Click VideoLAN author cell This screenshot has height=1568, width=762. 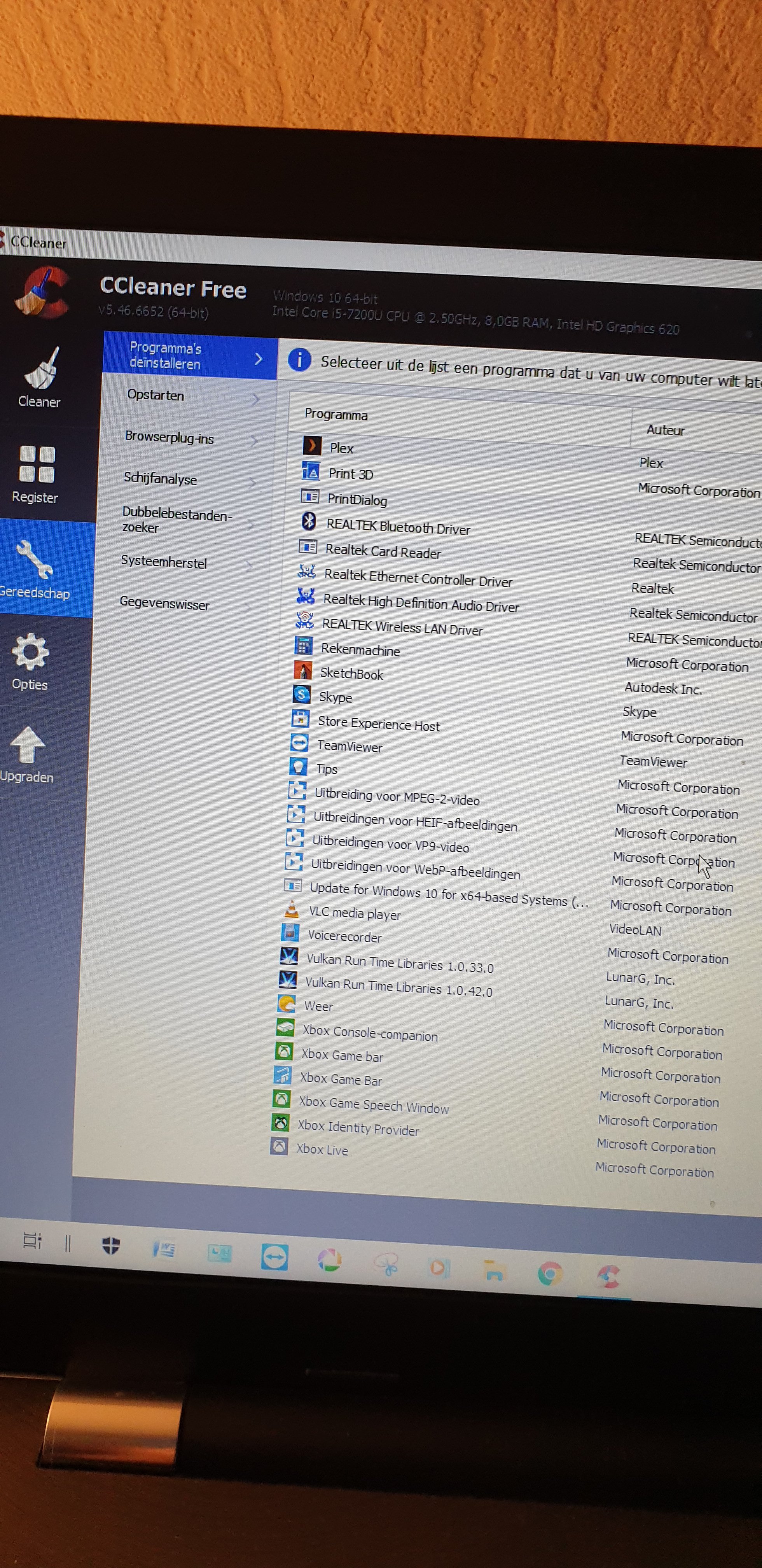[x=635, y=929]
